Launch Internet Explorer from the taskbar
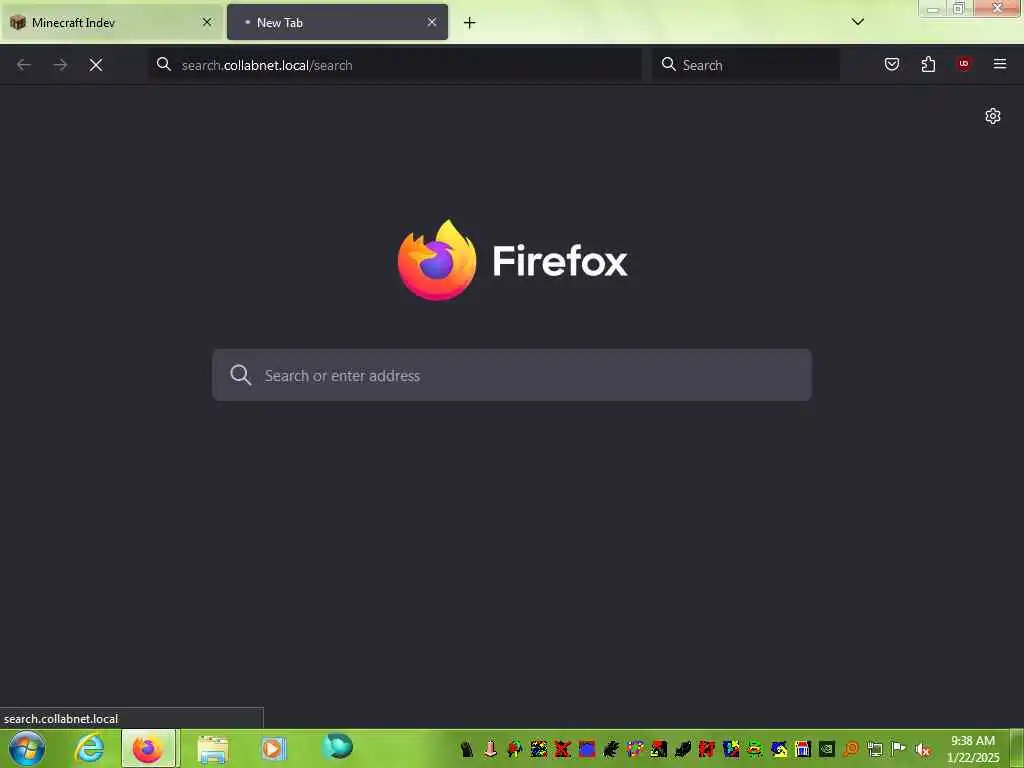This screenshot has height=768, width=1024. pos(89,748)
